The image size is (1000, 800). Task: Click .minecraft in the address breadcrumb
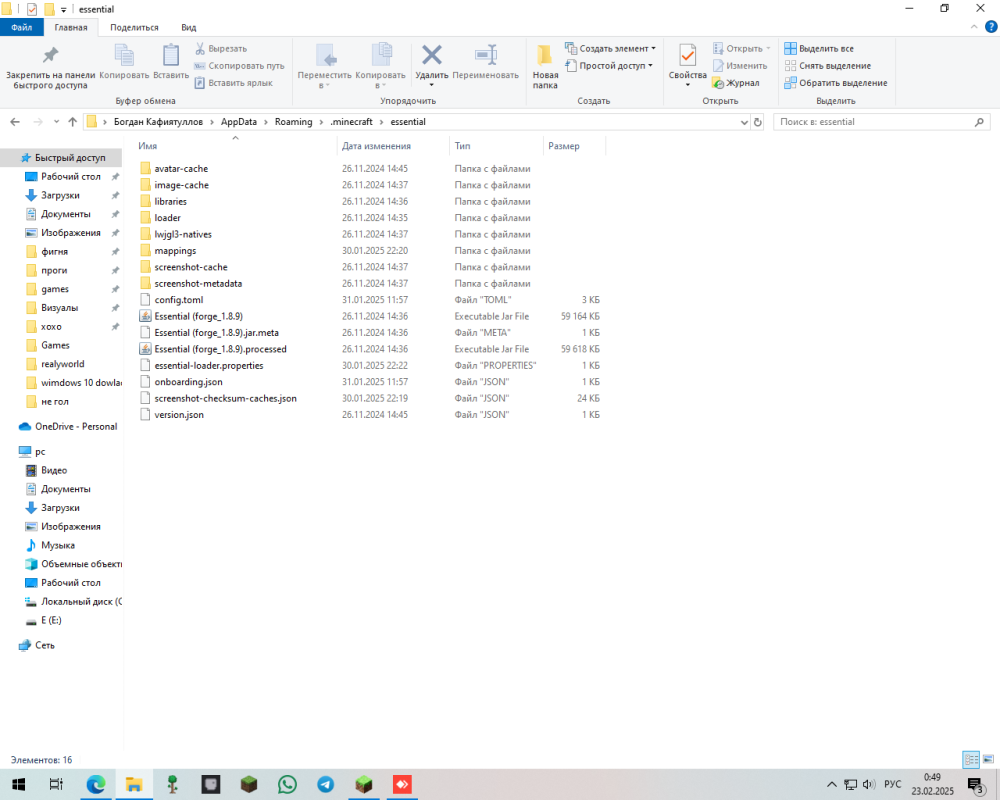pyautogui.click(x=351, y=122)
